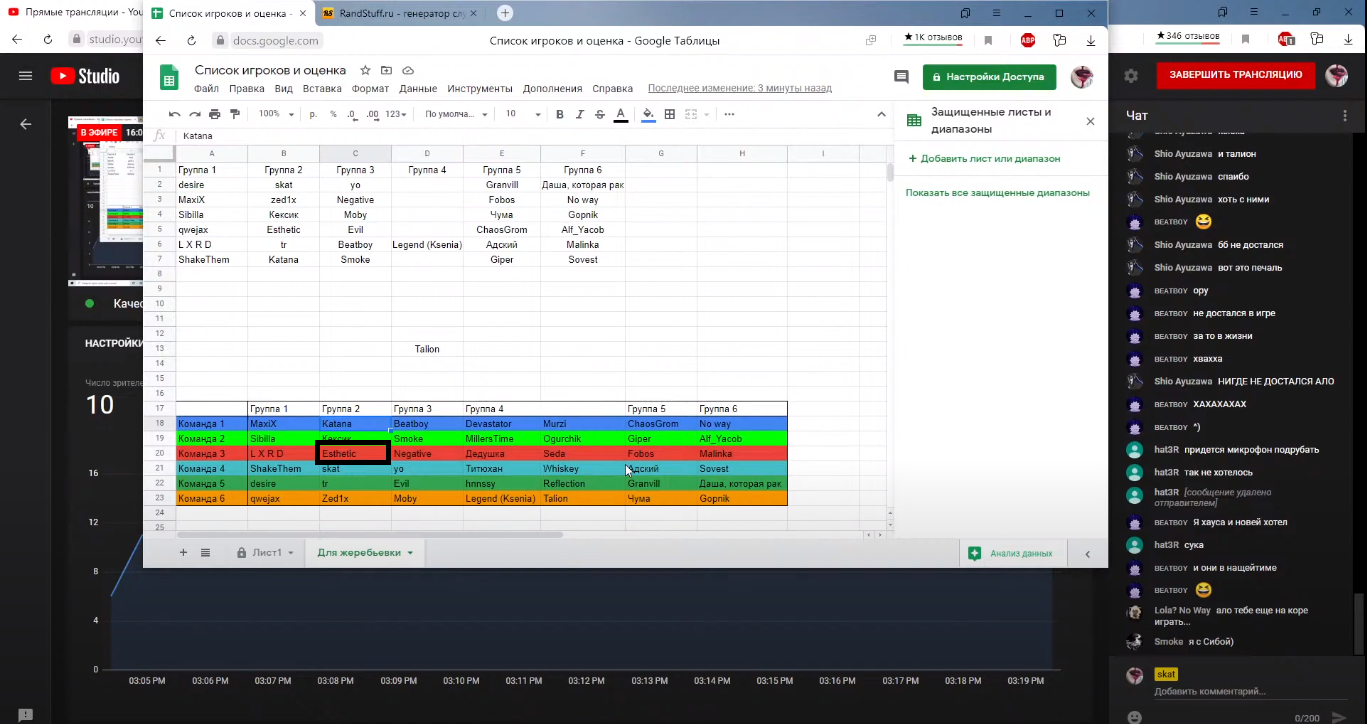Decrease decimal places button
The height and width of the screenshot is (724, 1367).
coord(352,114)
